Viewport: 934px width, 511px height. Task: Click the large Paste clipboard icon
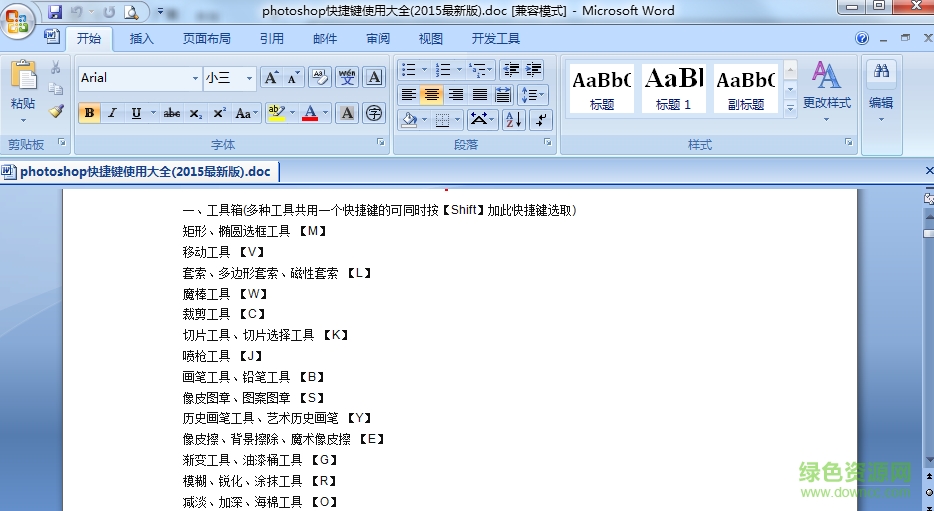point(23,76)
